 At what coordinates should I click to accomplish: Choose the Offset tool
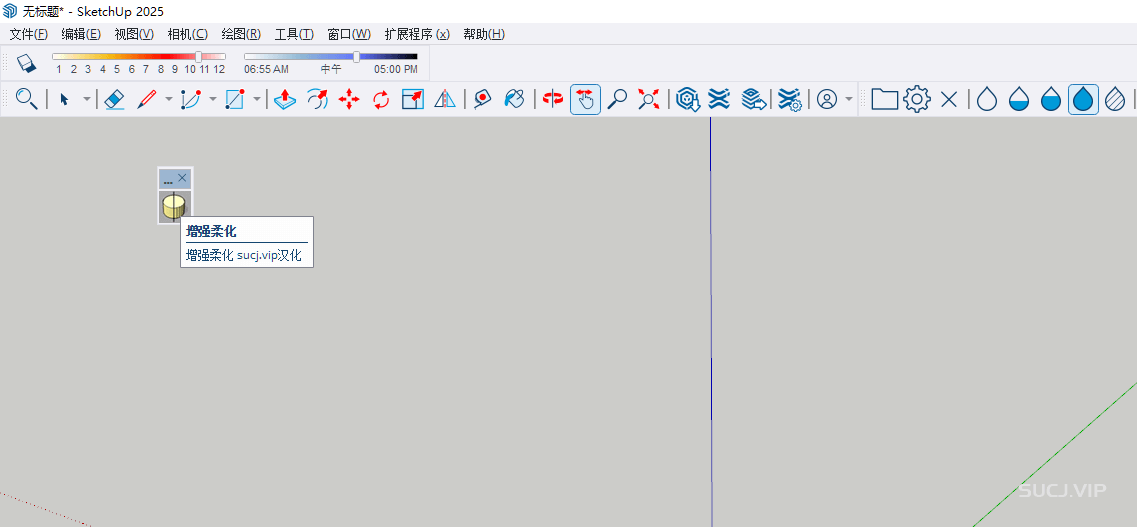tap(318, 99)
